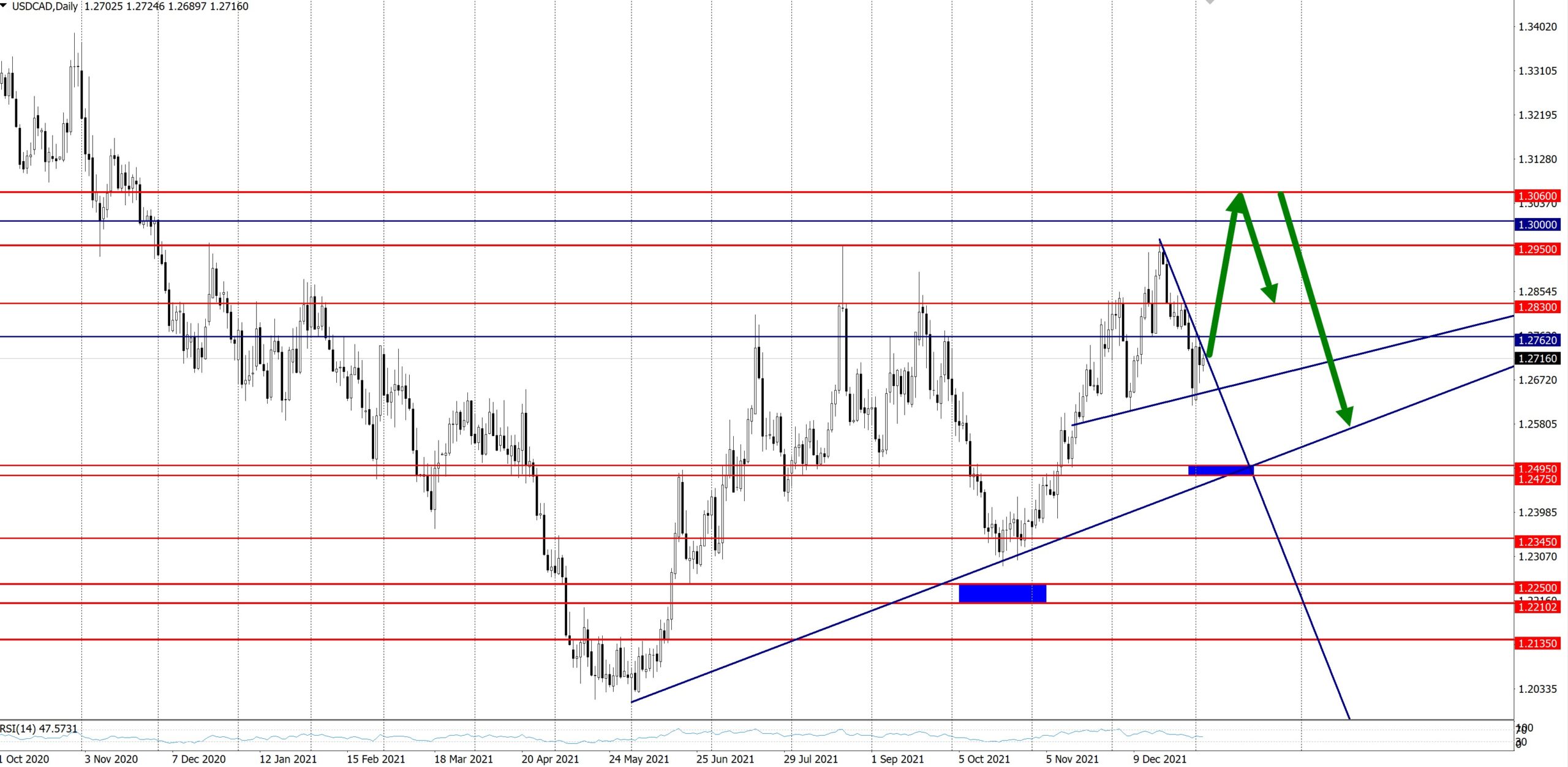Click the black current price tag 1.27160

tap(1537, 358)
